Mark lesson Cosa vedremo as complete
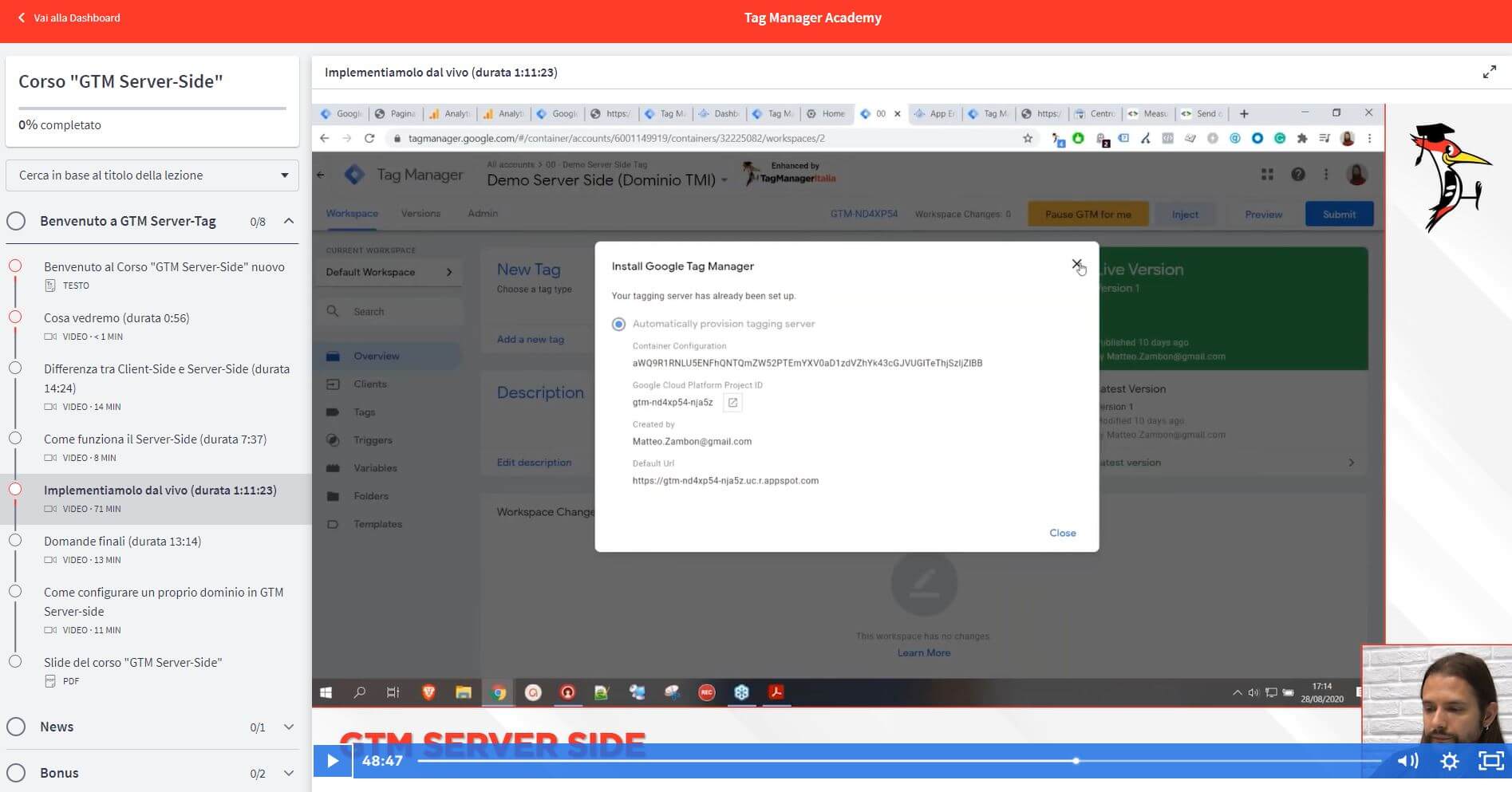 click(15, 317)
